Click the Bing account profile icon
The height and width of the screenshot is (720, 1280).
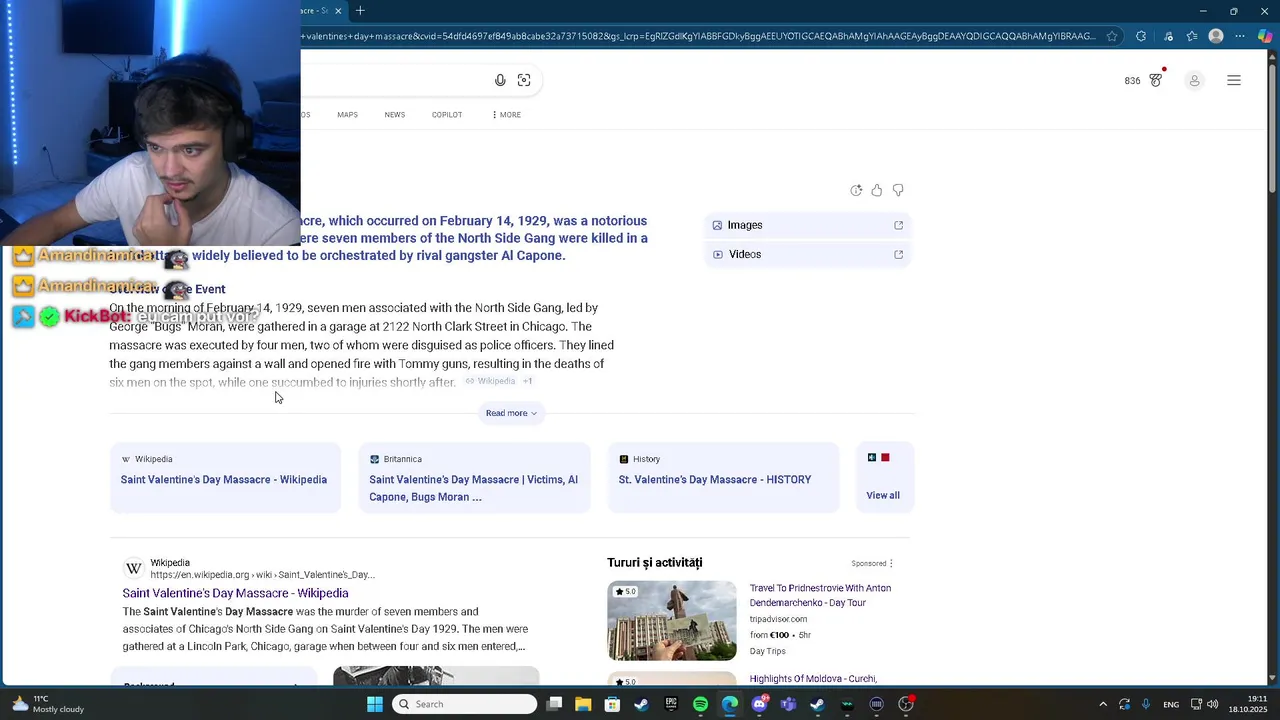[1194, 80]
